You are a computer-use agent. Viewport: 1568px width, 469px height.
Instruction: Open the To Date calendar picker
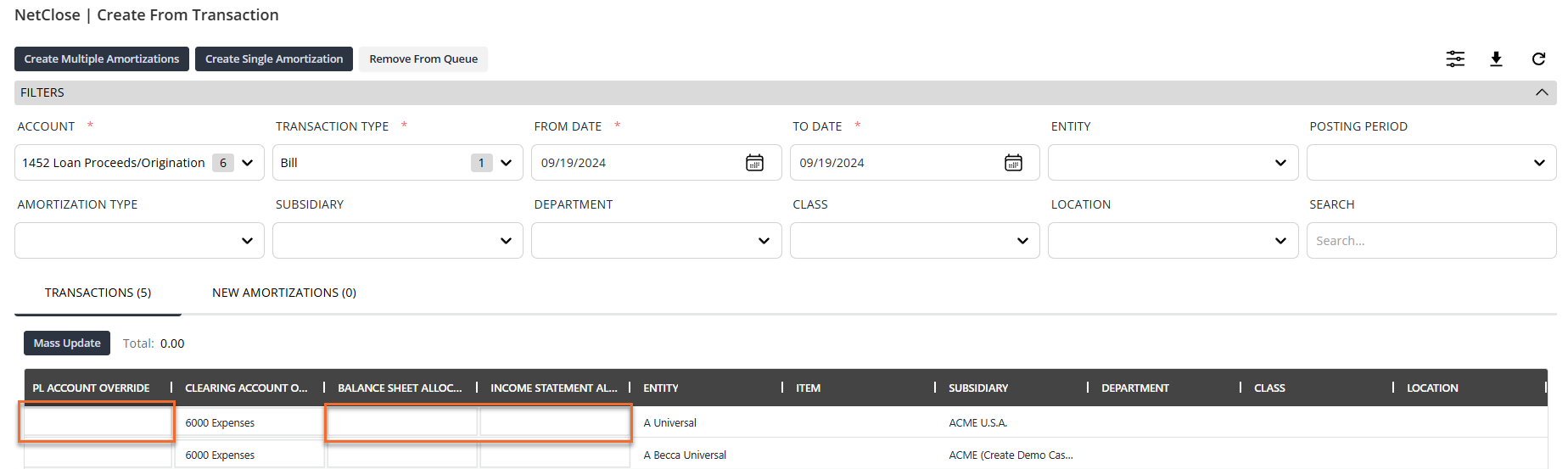(x=1013, y=163)
